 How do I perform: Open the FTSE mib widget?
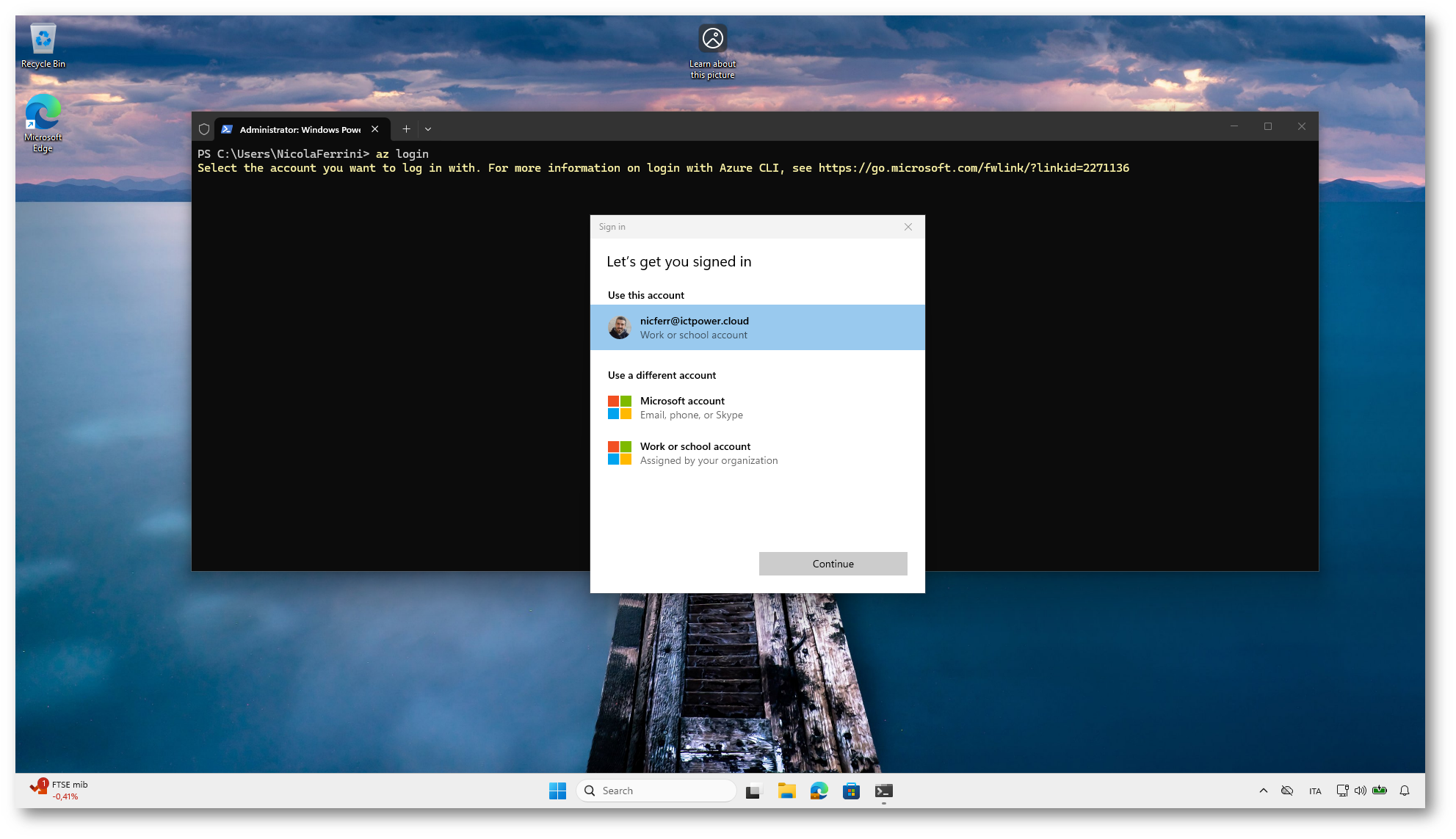coord(59,790)
